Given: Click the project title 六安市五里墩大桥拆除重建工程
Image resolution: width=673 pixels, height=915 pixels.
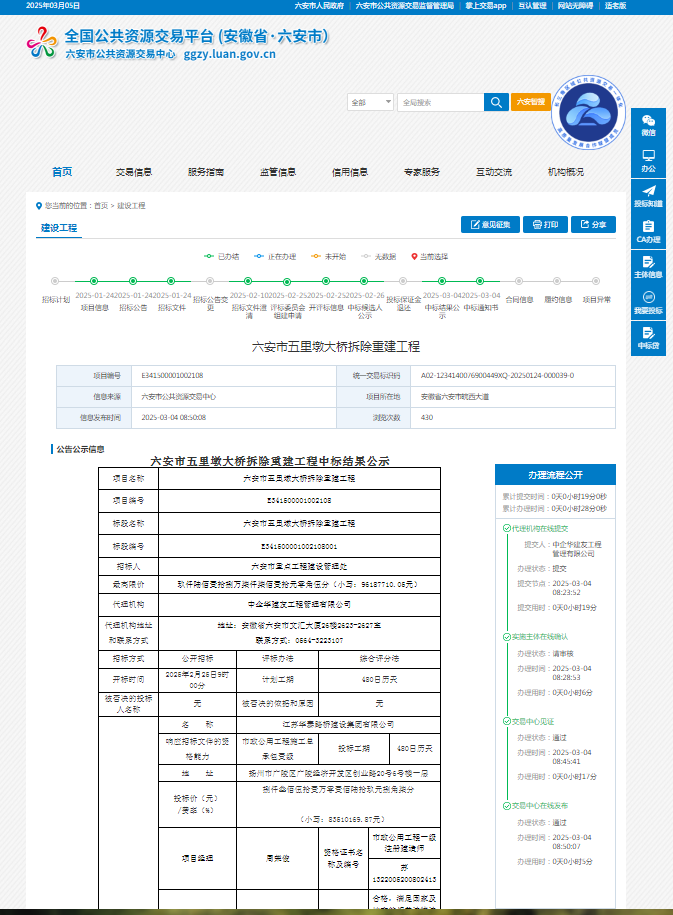Looking at the screenshot, I should (x=336, y=347).
